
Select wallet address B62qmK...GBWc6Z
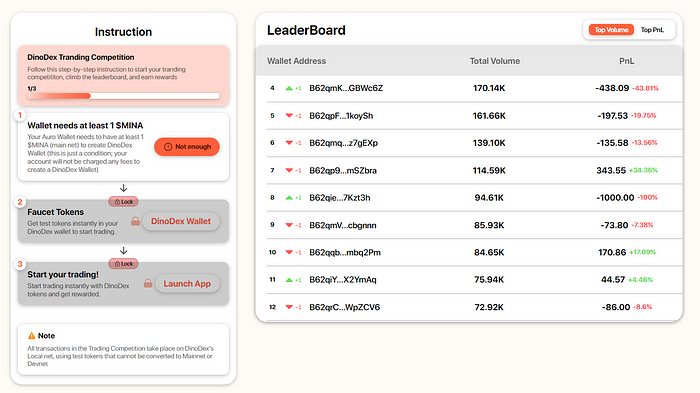346,88
